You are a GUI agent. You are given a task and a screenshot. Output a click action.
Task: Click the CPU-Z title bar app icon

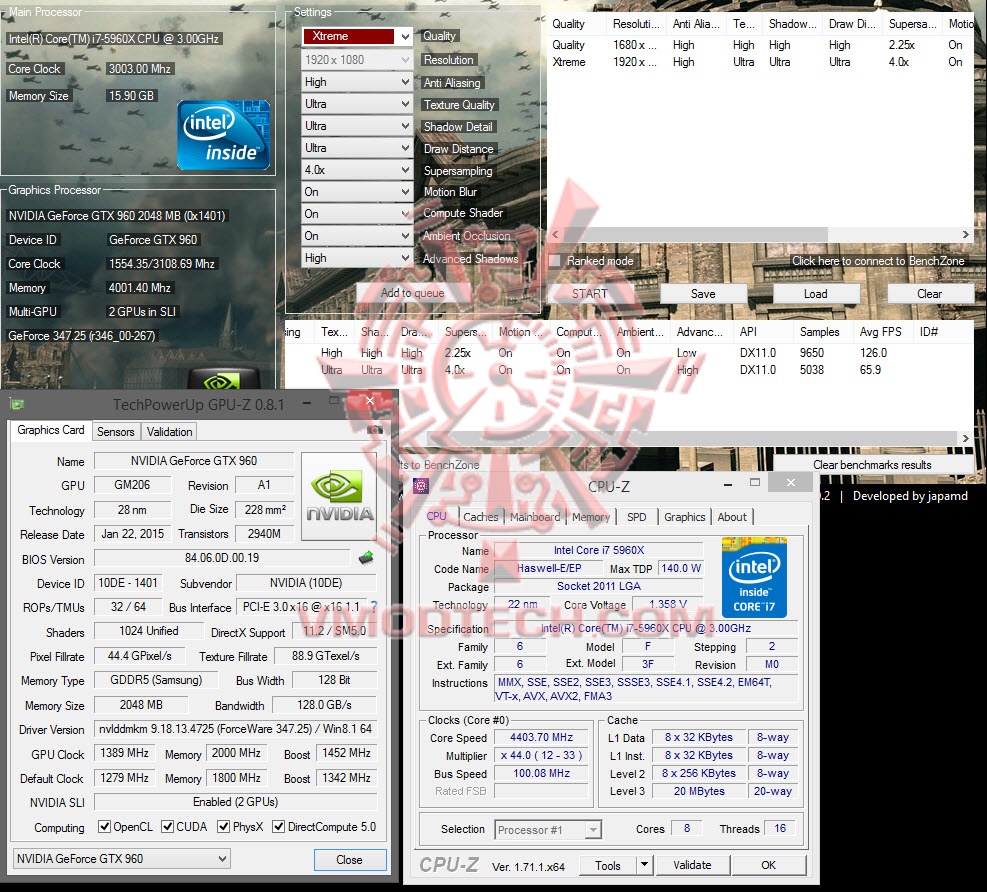420,485
